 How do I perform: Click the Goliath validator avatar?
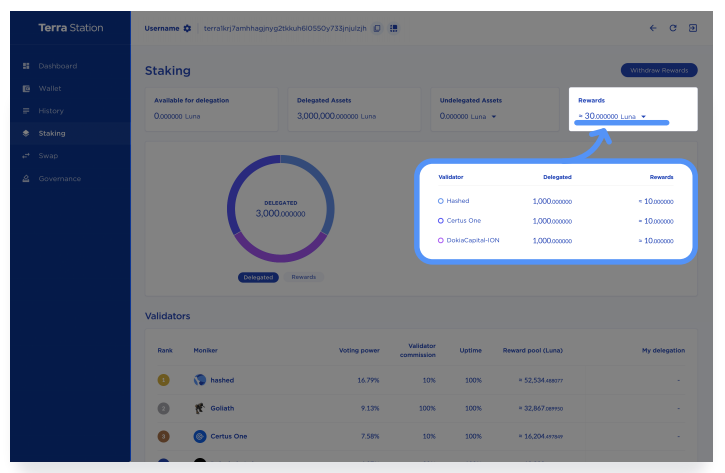[200, 408]
